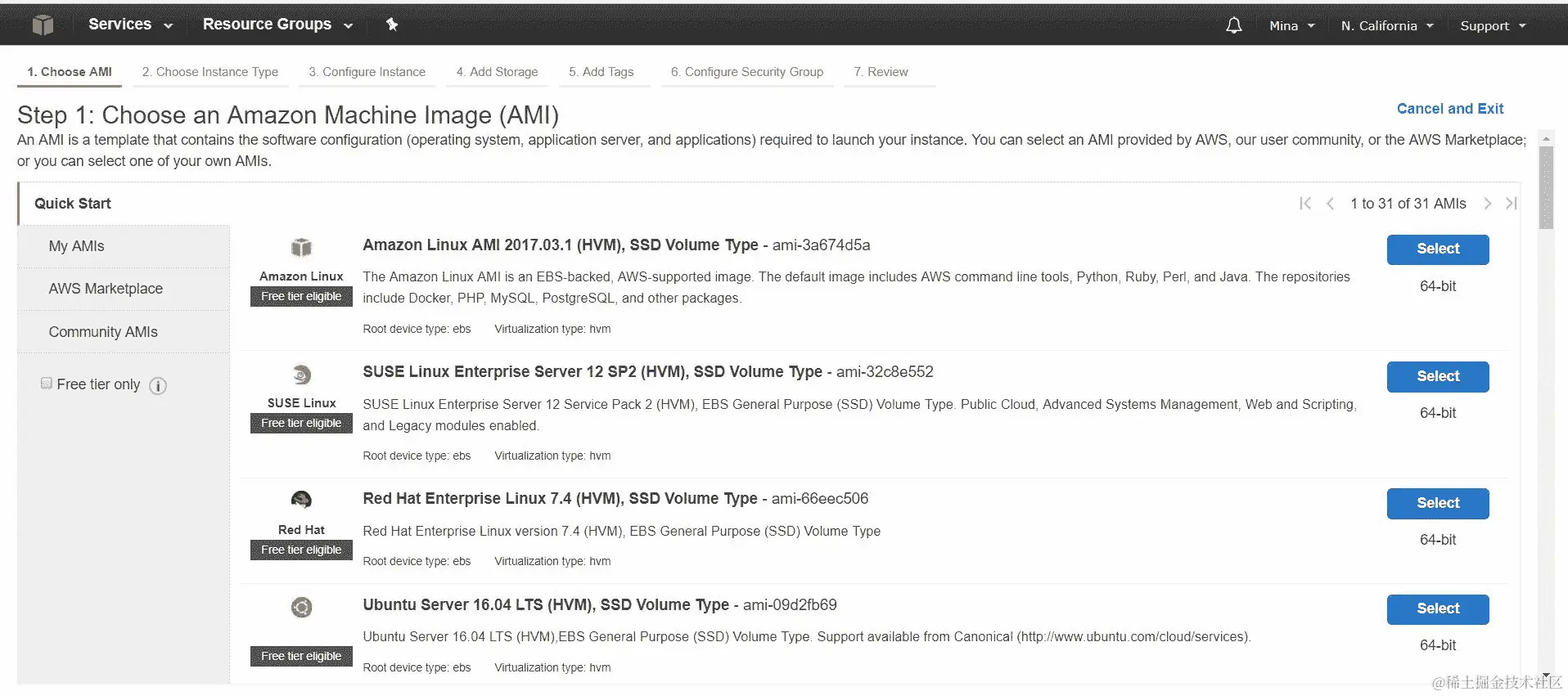
Task: Click Amazon Linux AMI 2017.03.1 title
Action: [x=561, y=245]
